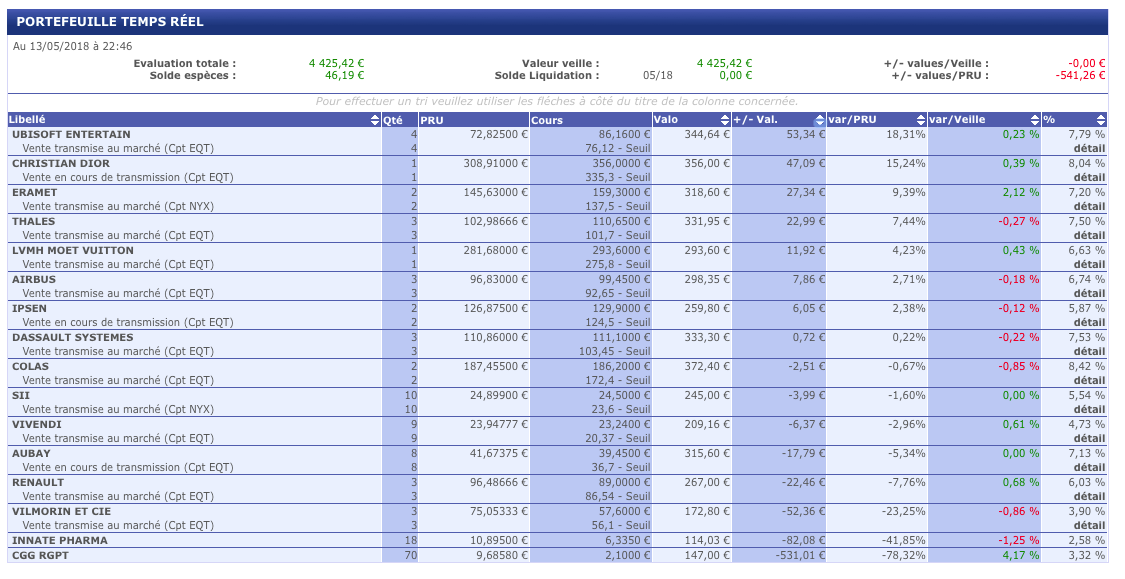The width and height of the screenshot is (1125, 579).
Task: Click UBISOFT seuil value 76,12 - Seuil
Action: coord(618,149)
